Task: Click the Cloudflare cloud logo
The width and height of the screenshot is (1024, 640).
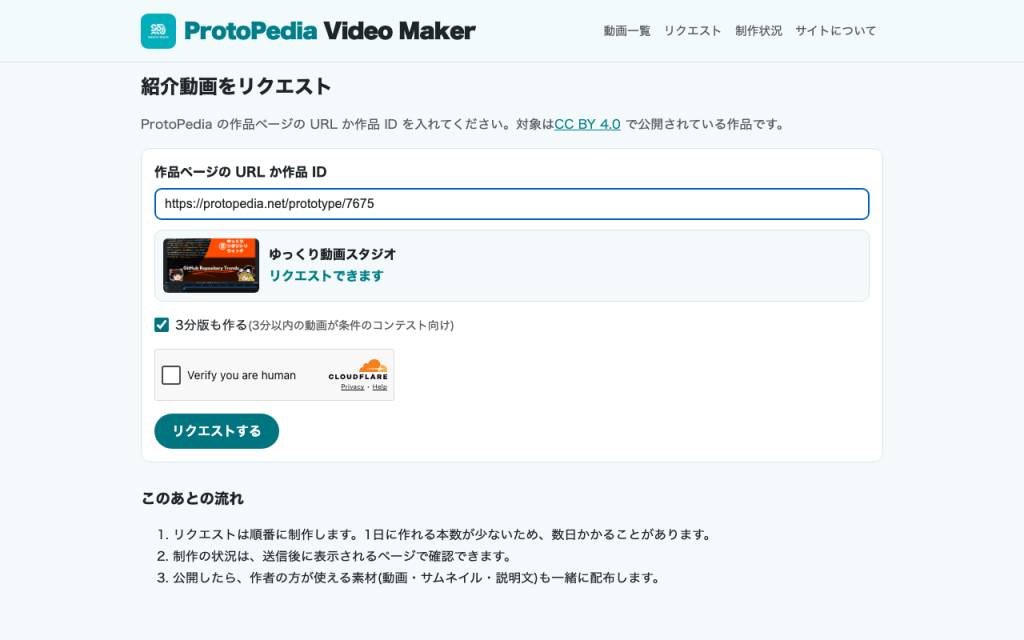Action: coord(373,366)
